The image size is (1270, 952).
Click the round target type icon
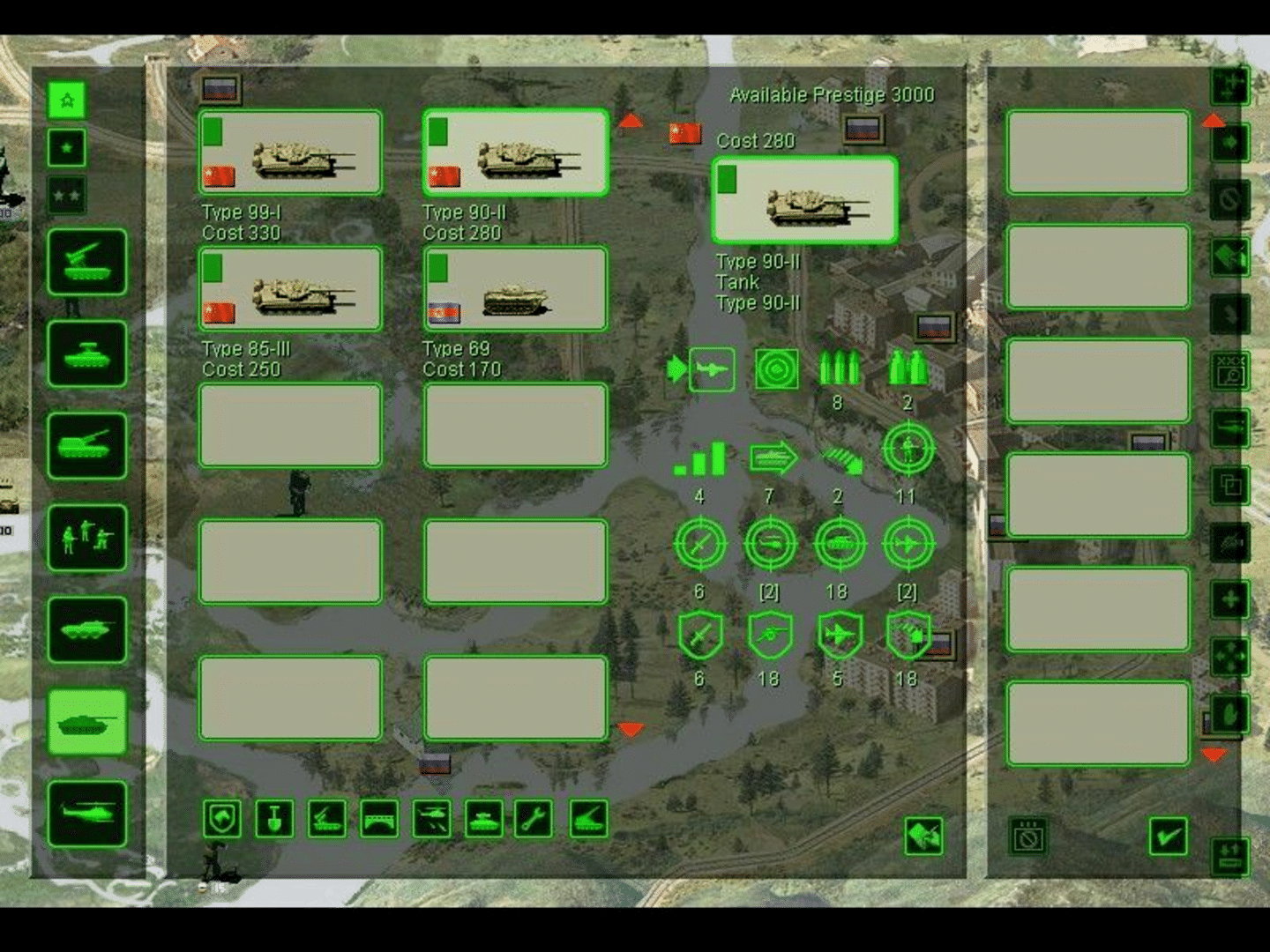[777, 369]
